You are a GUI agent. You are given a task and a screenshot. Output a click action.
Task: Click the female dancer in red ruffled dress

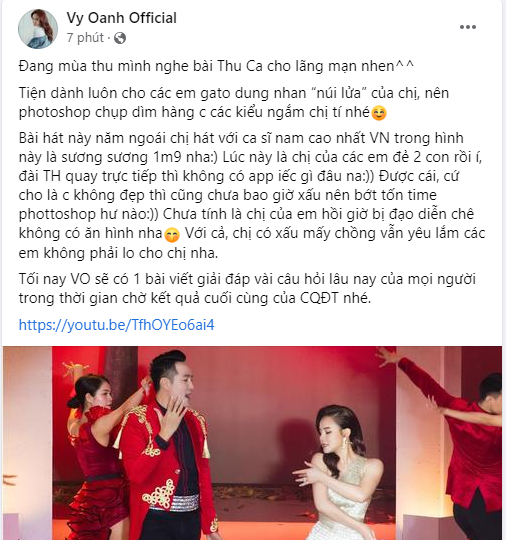pyautogui.click(x=95, y=455)
